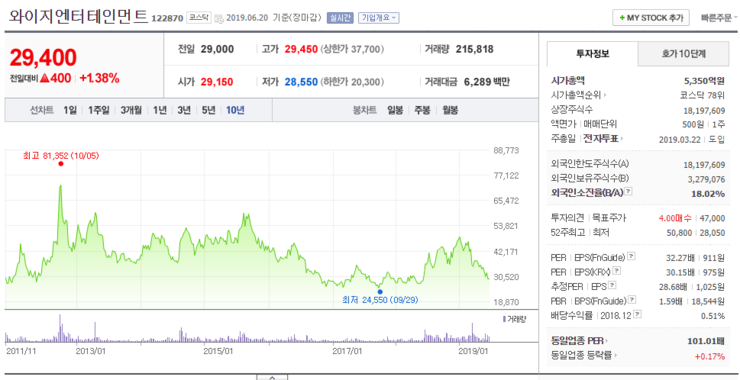The height and width of the screenshot is (380, 740).
Task: Click the 고가 29,450 value
Action: (x=301, y=49)
